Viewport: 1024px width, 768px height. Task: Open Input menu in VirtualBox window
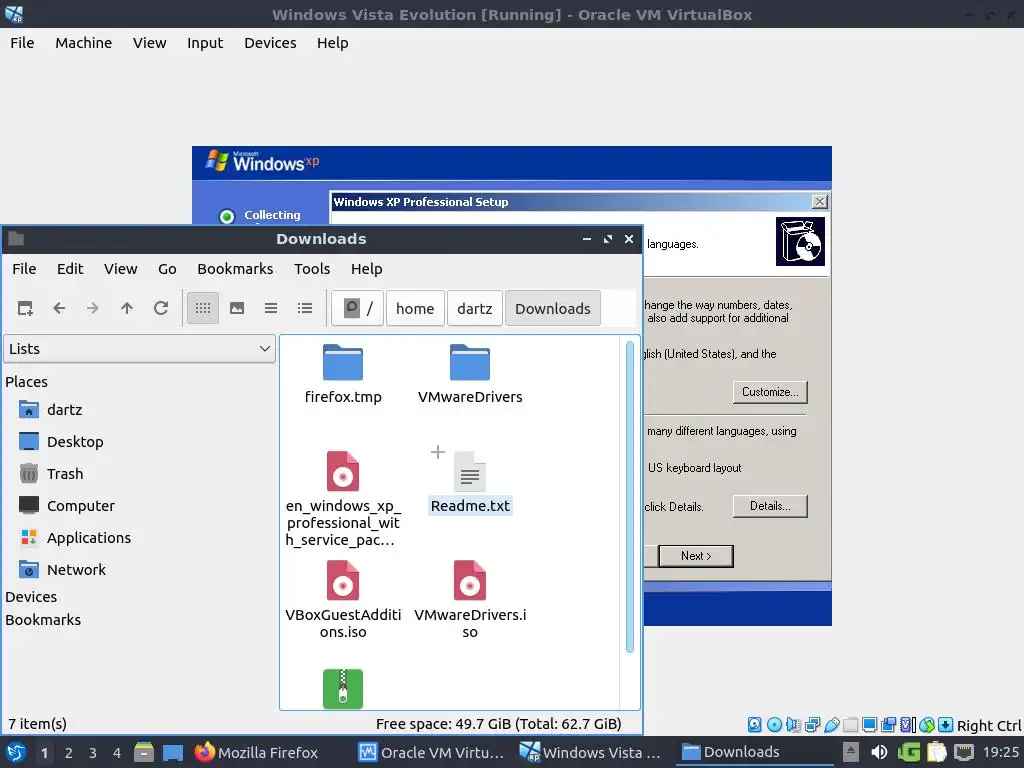coord(205,43)
